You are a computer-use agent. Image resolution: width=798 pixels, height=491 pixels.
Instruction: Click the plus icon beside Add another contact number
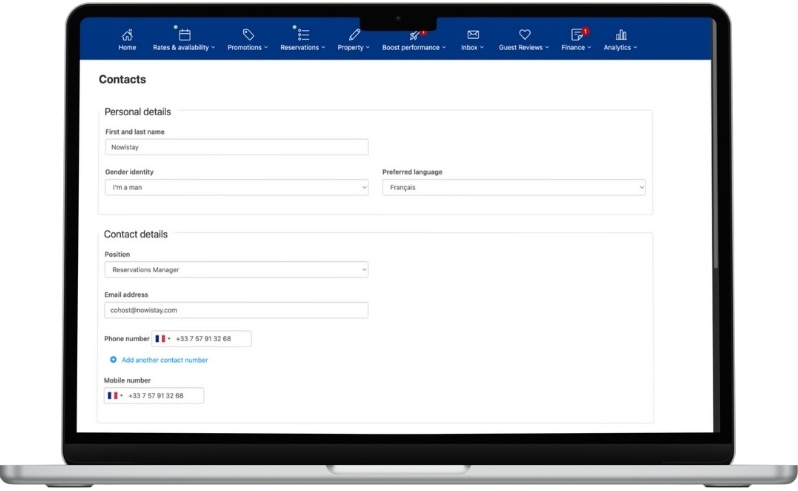113,360
